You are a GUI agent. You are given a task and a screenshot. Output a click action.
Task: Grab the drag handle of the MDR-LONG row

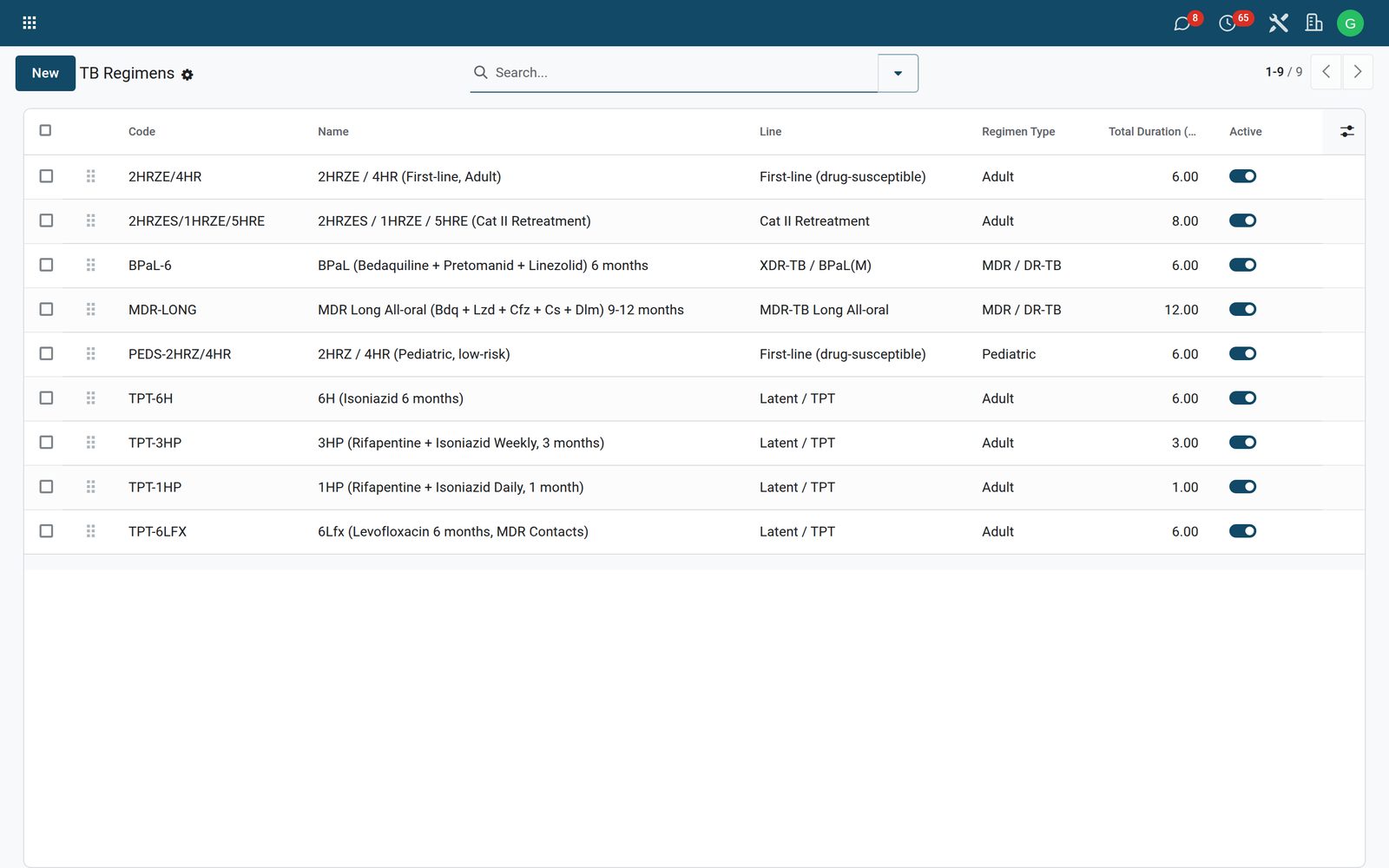coord(90,309)
